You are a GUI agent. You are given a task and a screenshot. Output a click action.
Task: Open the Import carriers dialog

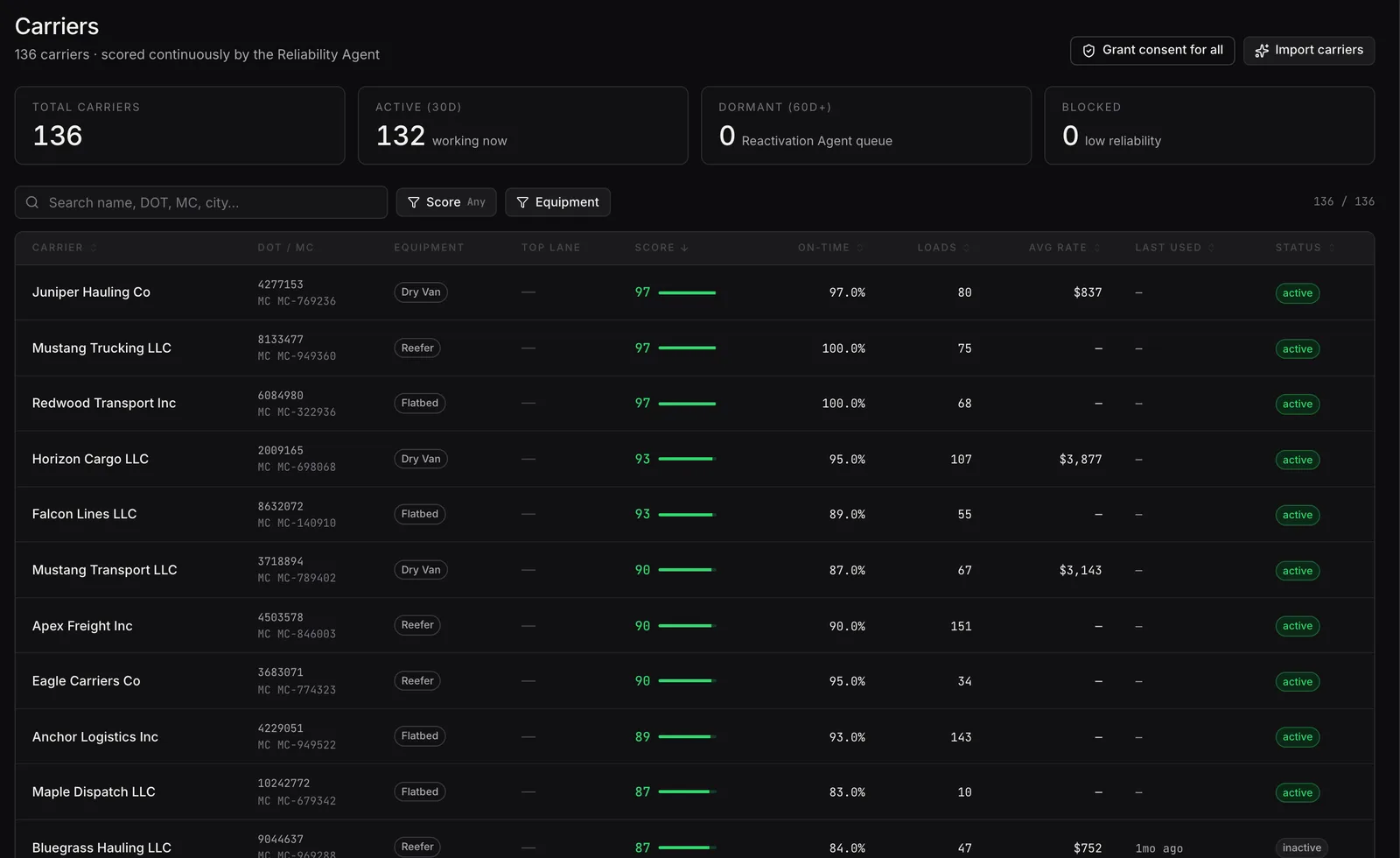(1309, 51)
